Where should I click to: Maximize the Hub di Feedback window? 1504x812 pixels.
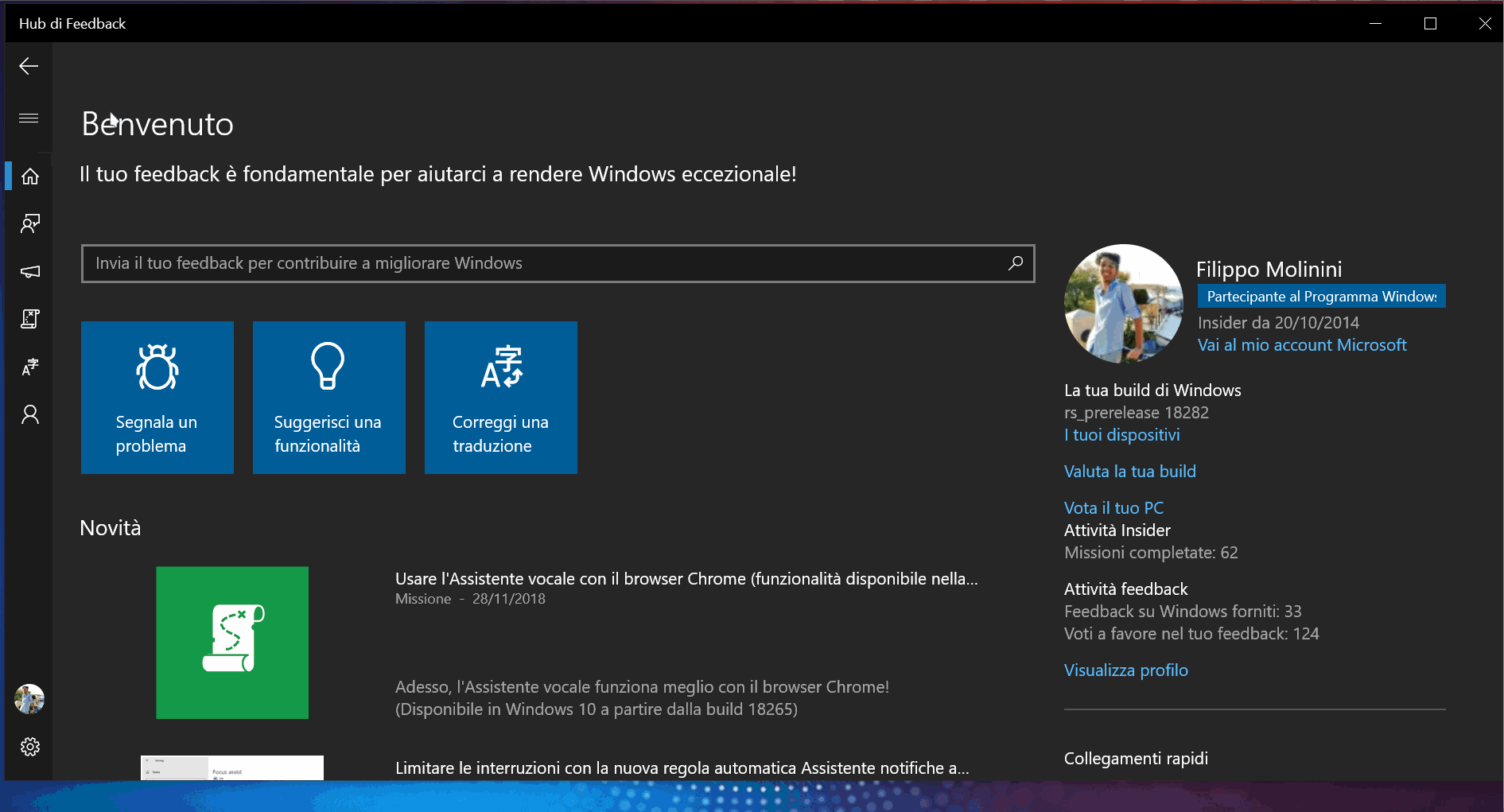pos(1430,23)
